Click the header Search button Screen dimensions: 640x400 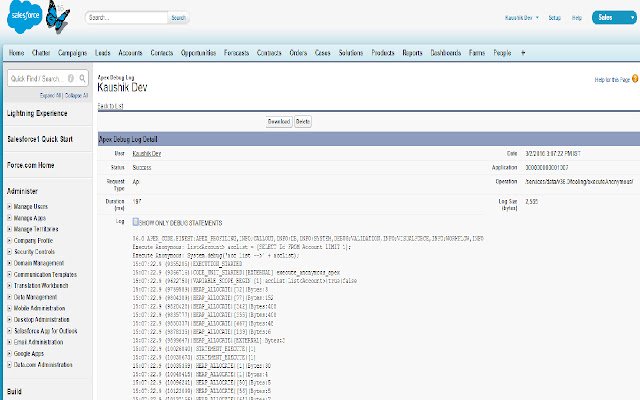178,18
